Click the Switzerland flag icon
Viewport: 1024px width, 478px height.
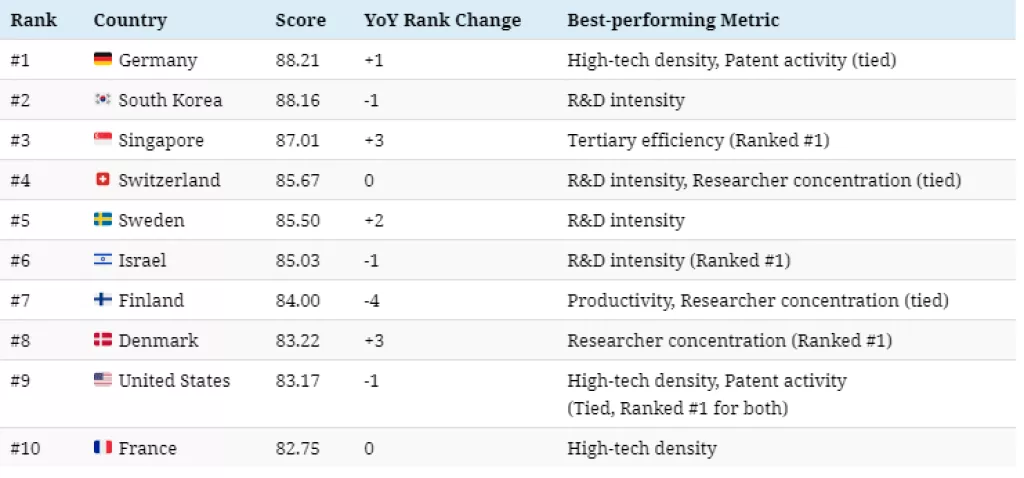102,180
